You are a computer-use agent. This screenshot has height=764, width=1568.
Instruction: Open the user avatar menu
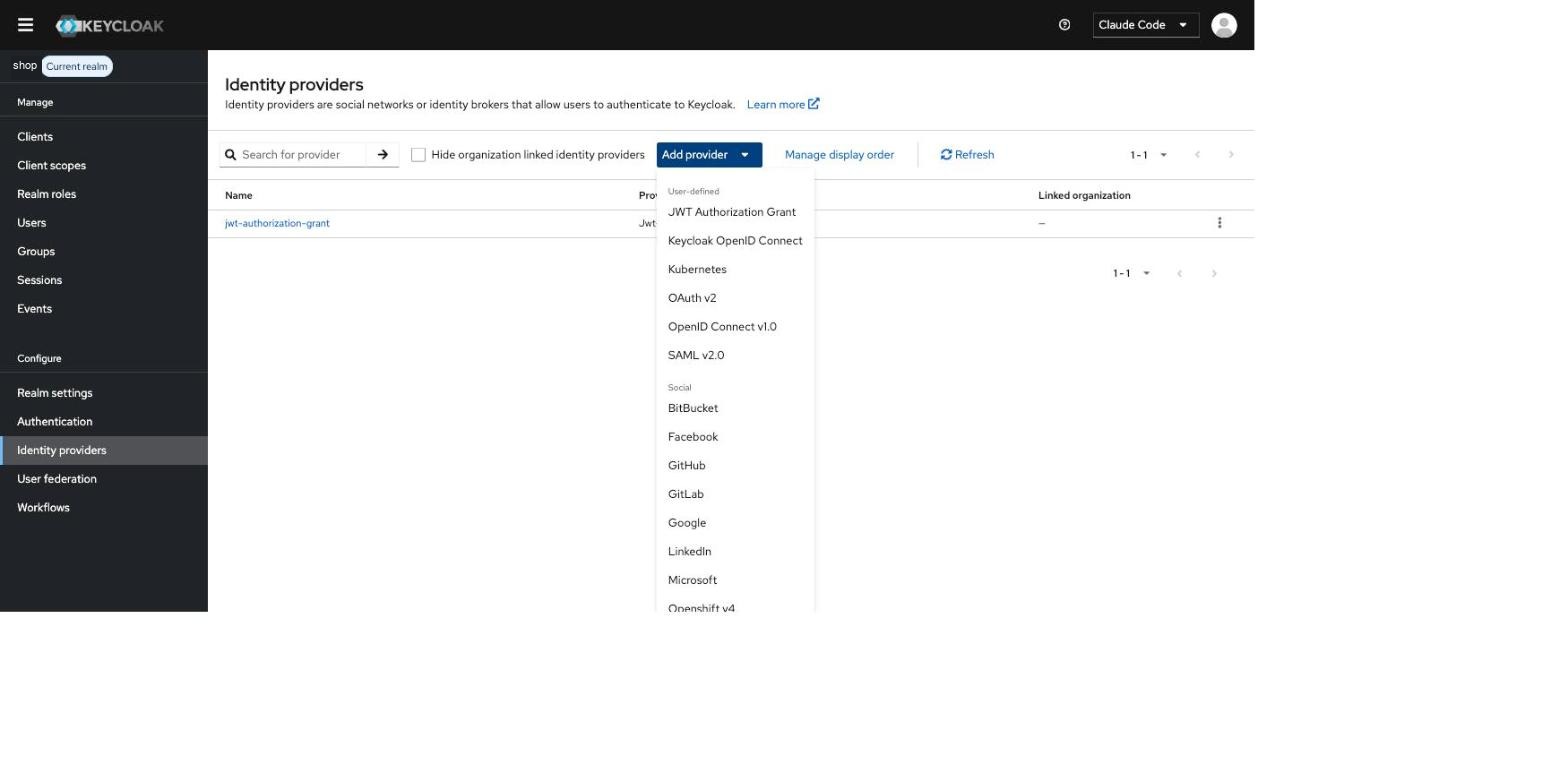(1224, 25)
